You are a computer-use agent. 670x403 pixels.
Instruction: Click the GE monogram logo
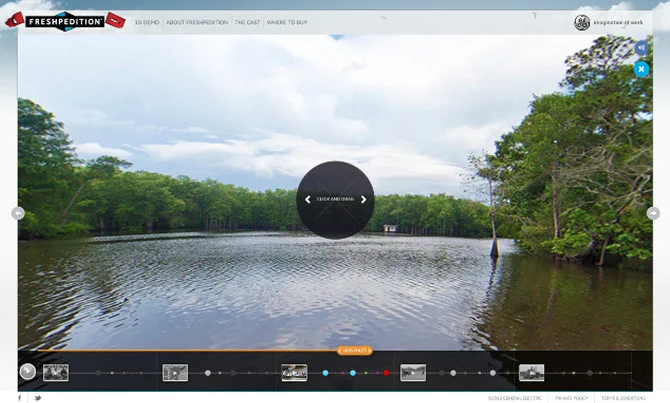[582, 22]
